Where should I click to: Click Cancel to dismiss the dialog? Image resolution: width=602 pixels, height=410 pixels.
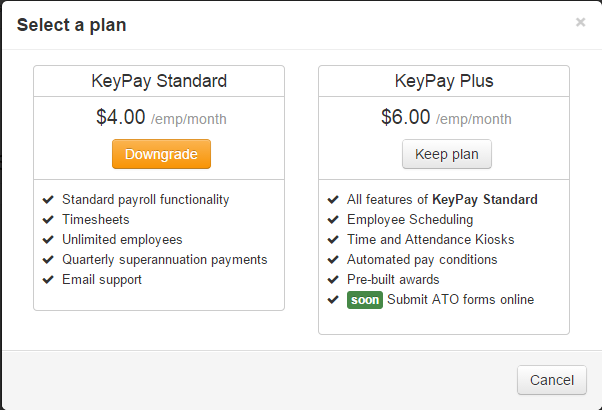[x=551, y=381]
